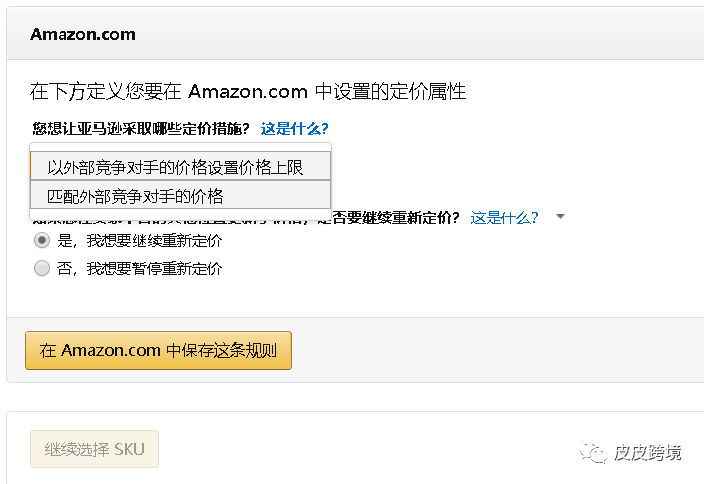Click the small gray arrow beside second 这是什么
This screenshot has height=484, width=704.
[x=560, y=217]
